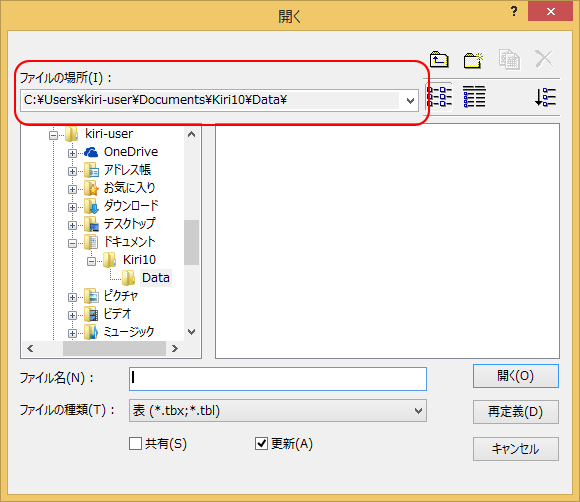Viewport: 580px width, 502px height.
Task: Expand the ビデオ tree node
Action: 72,316
